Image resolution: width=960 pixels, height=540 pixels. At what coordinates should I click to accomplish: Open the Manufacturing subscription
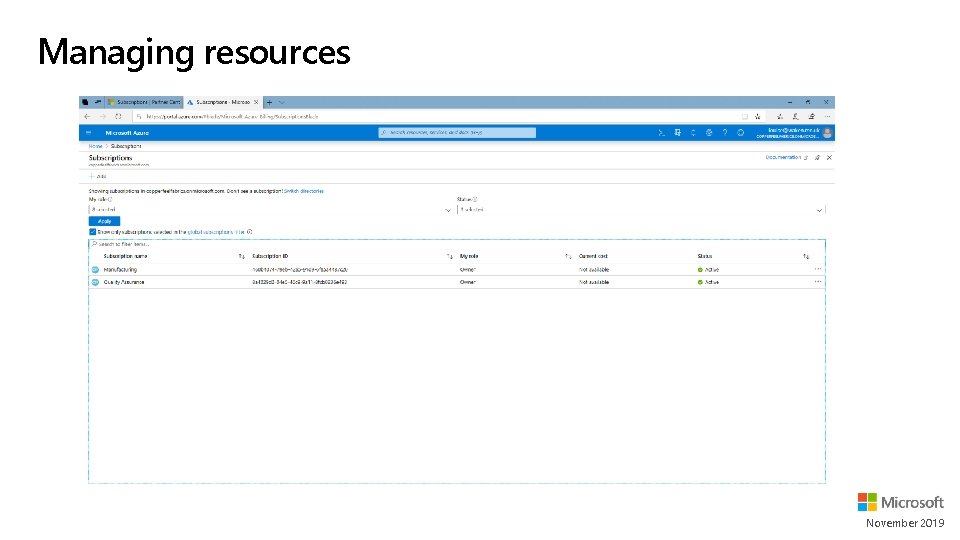pos(120,270)
